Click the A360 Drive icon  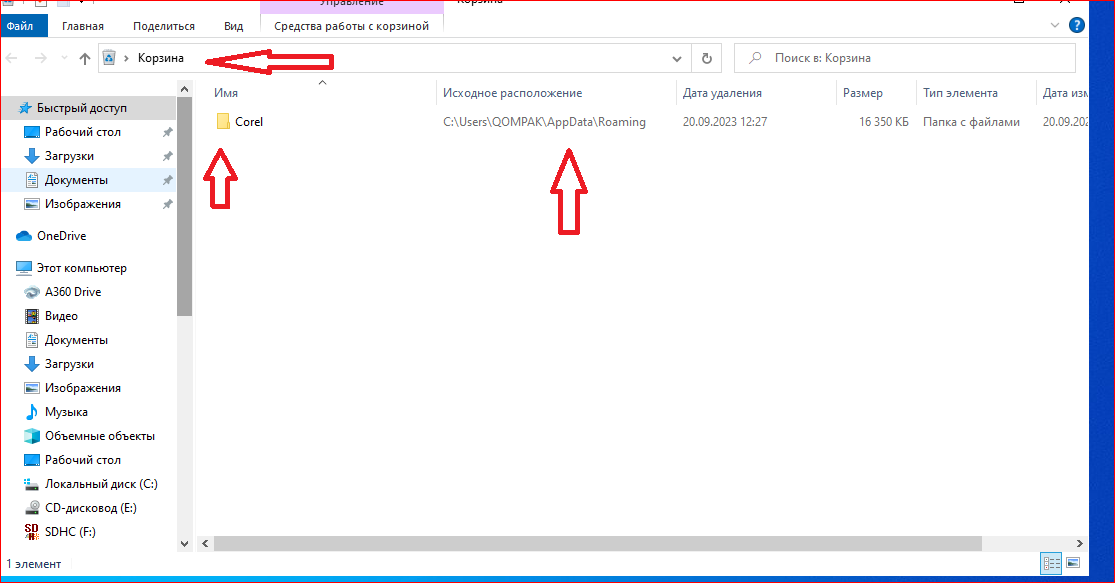(31, 292)
